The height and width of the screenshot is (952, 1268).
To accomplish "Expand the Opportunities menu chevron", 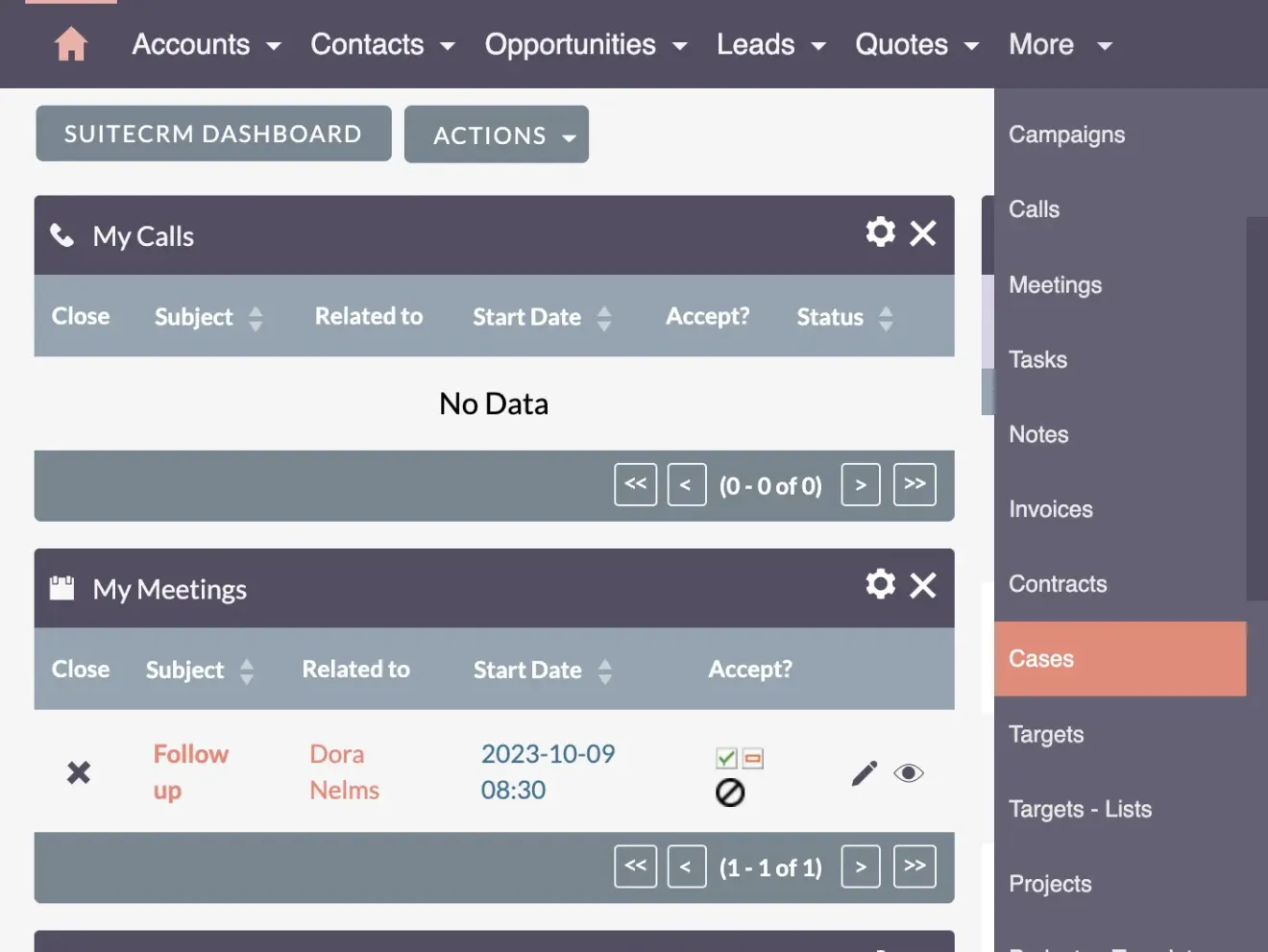I will (x=680, y=45).
